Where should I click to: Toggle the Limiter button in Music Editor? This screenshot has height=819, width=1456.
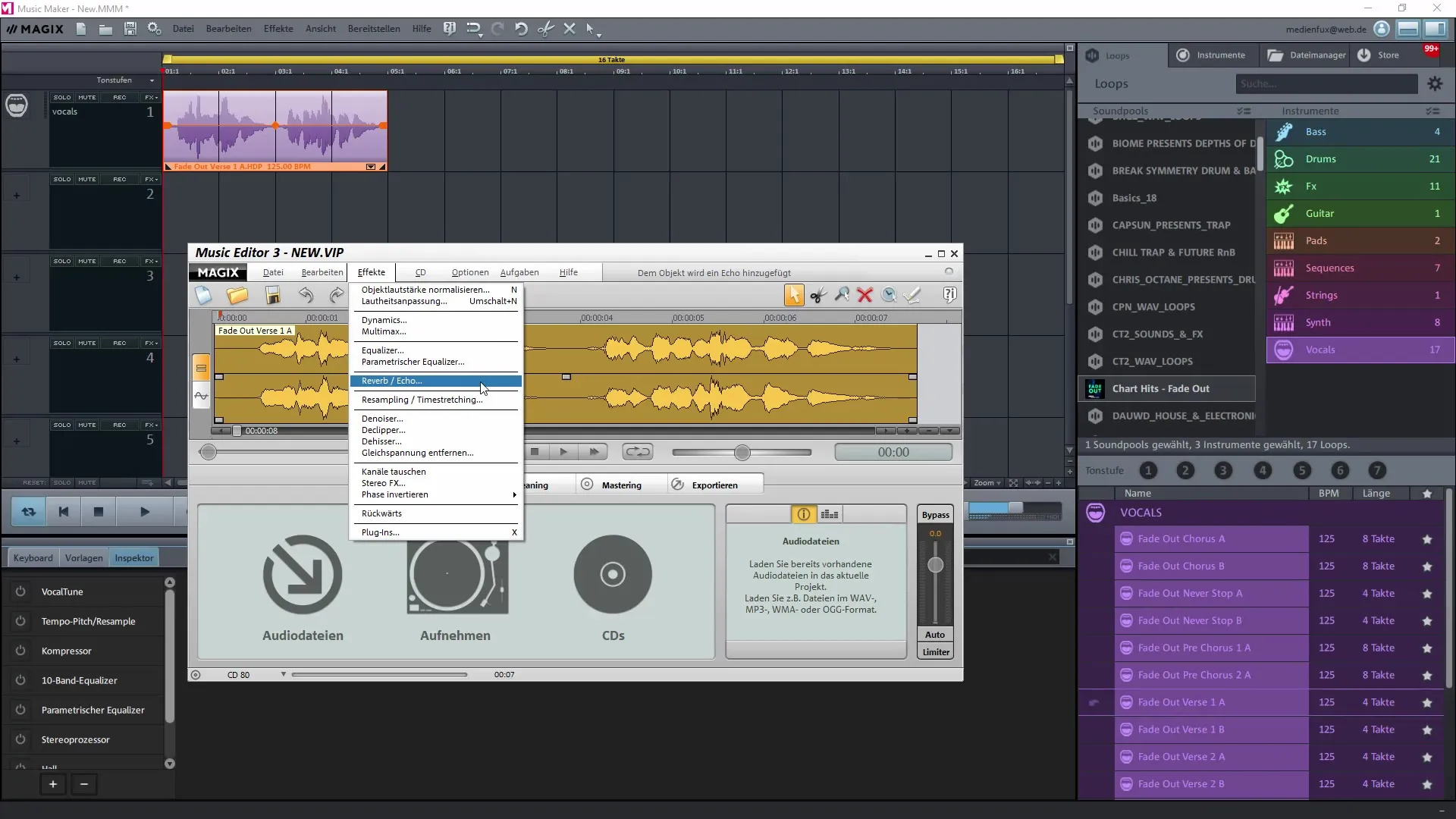point(936,652)
